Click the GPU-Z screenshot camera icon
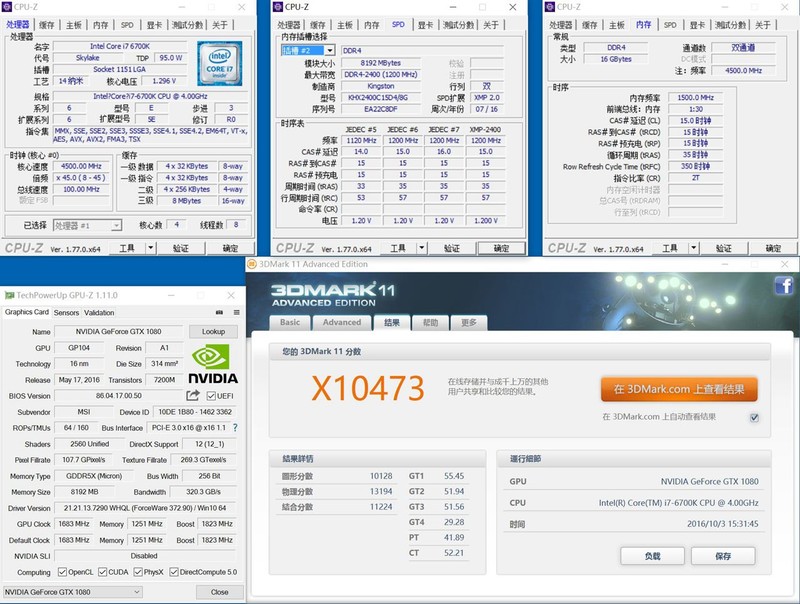Image resolution: width=800 pixels, height=604 pixels. pyautogui.click(x=219, y=312)
